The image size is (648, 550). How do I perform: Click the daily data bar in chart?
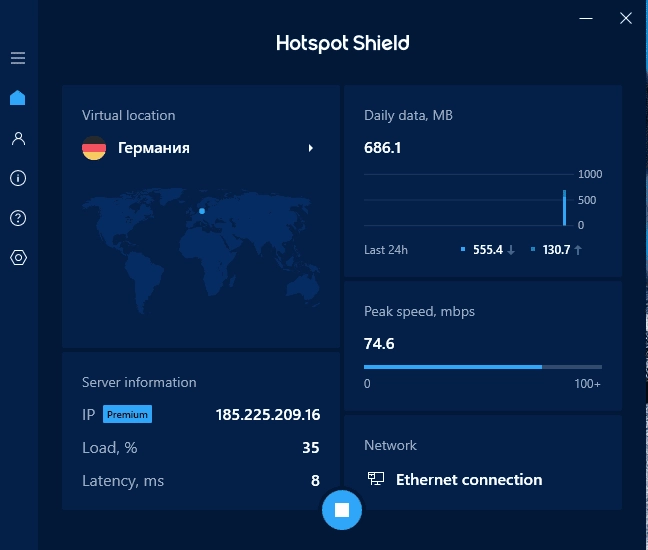pos(565,208)
